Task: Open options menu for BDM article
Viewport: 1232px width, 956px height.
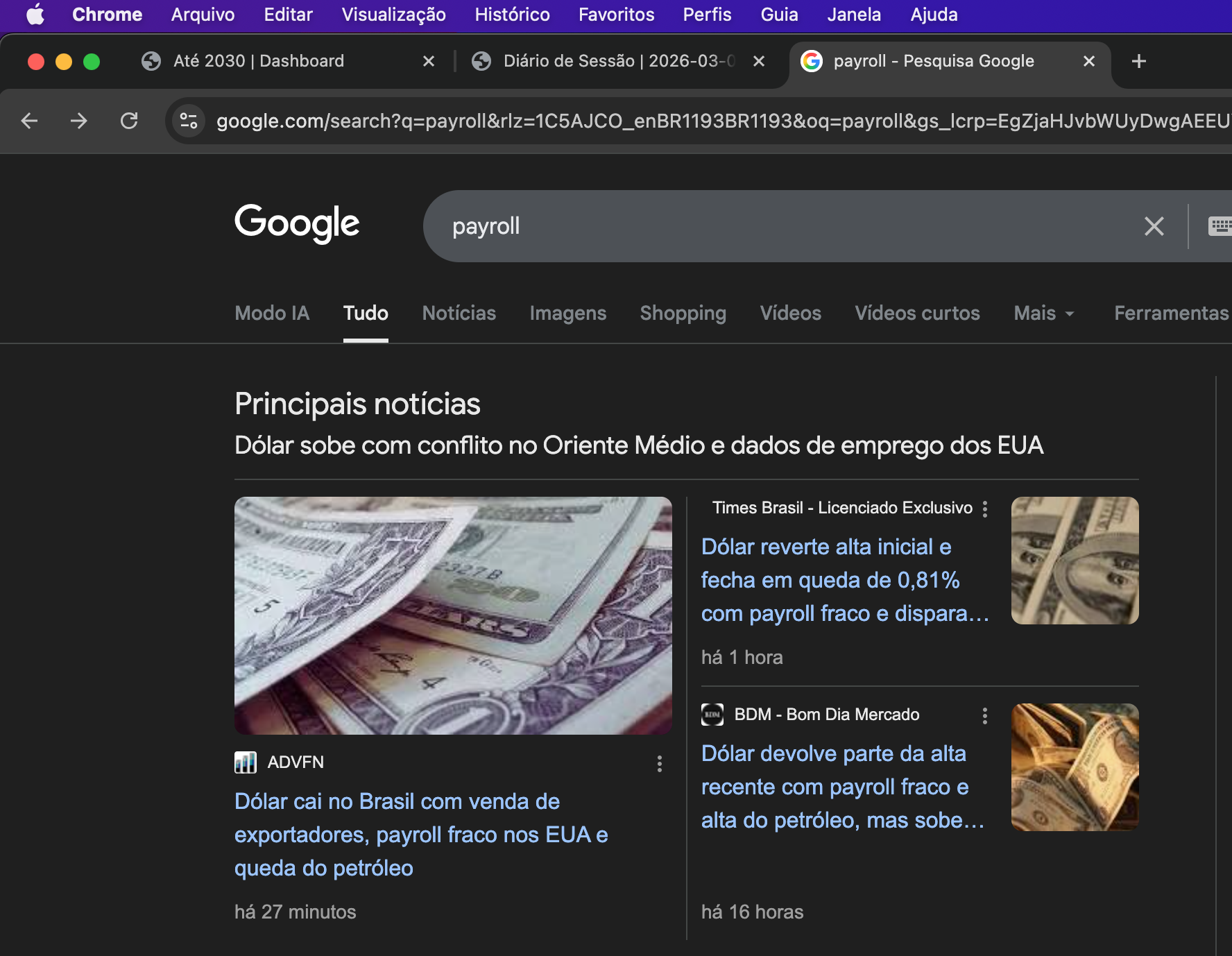Action: click(x=984, y=716)
